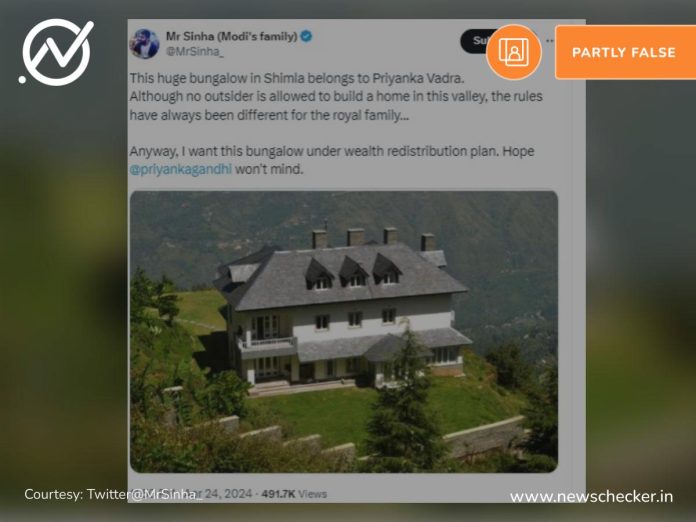
Task: Click the partially hidden Subscribe button
Action: pos(474,41)
